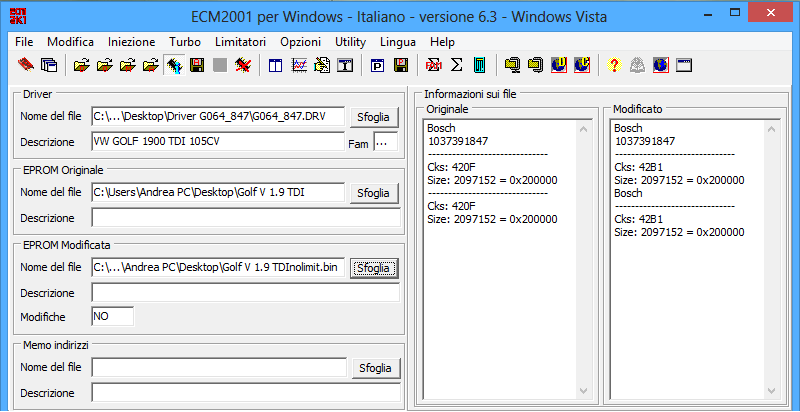
Task: Click EPROM Originale file name field
Action: pos(218,193)
